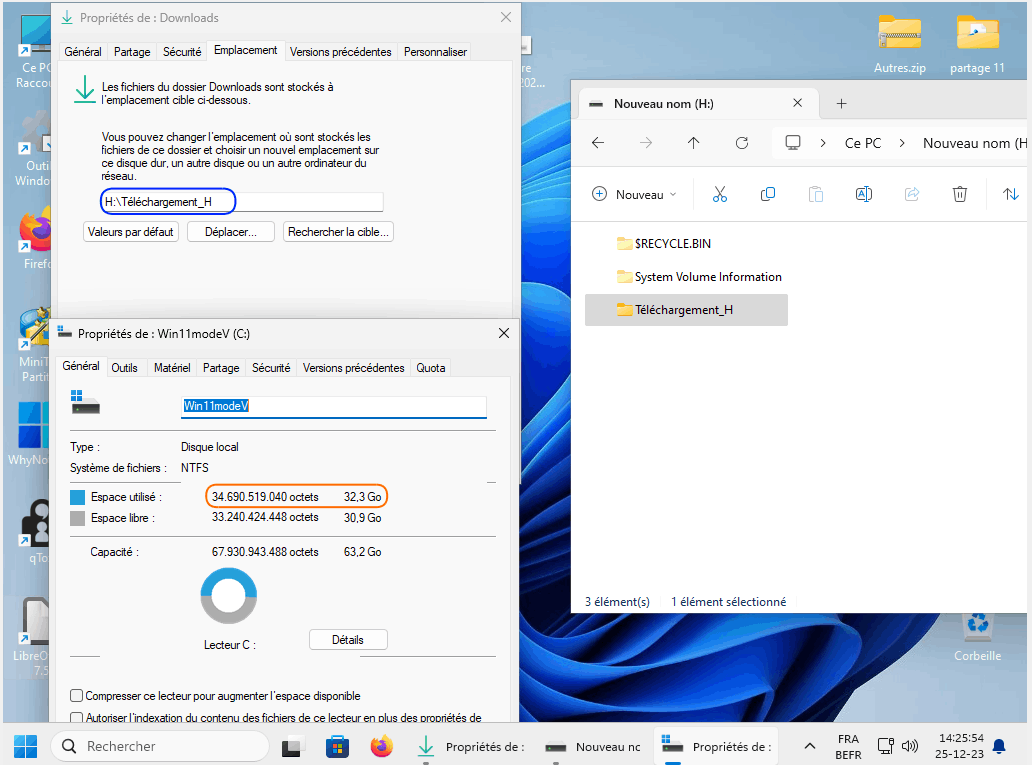Expand the chevron before Ce PC
Image resolution: width=1032 pixels, height=765 pixels.
[x=823, y=143]
